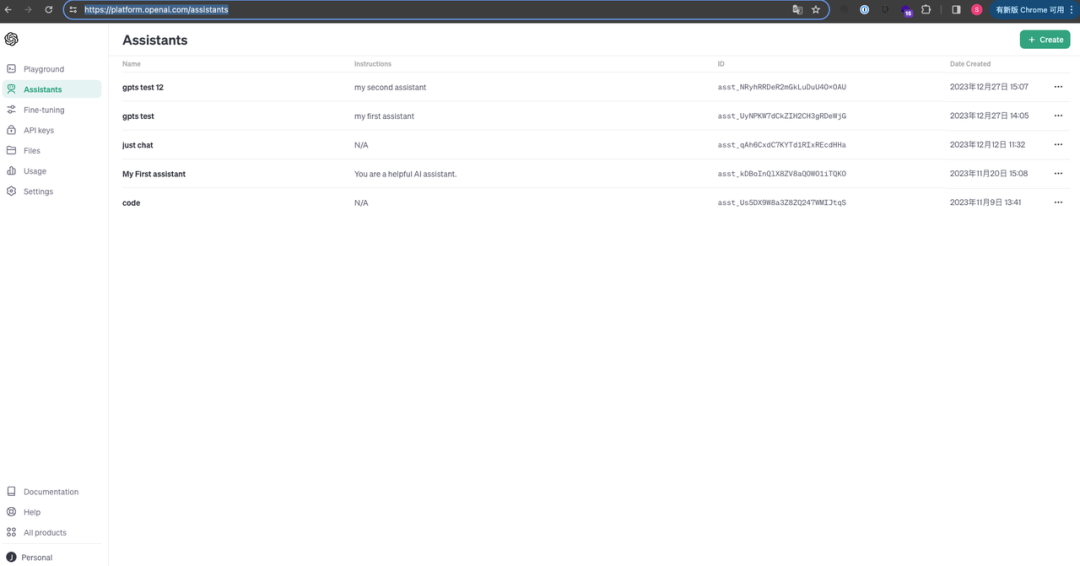Open Fine-tuning in the sidebar

pos(52,109)
